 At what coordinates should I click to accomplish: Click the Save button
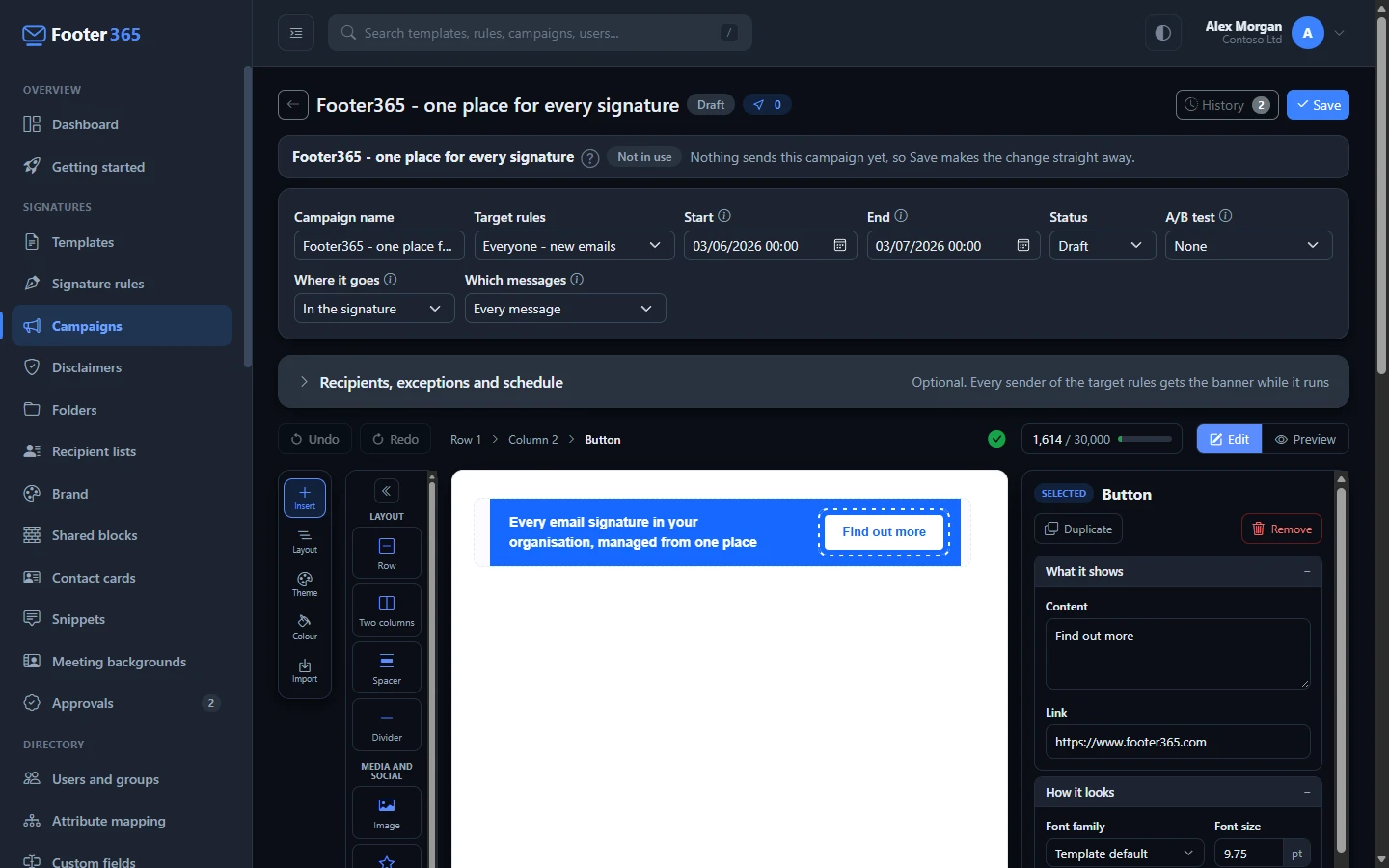pyautogui.click(x=1318, y=105)
